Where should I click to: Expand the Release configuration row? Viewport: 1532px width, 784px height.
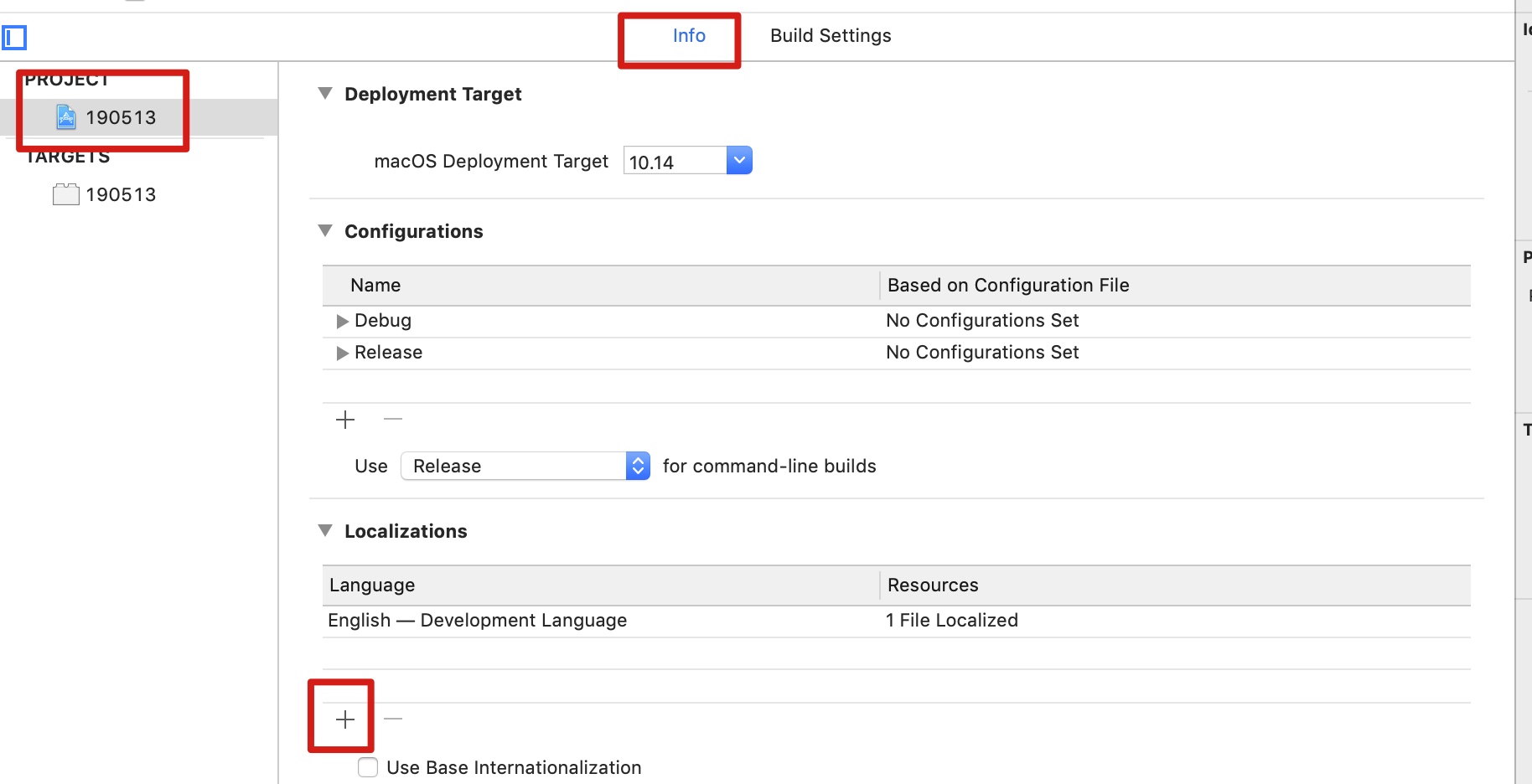click(x=342, y=353)
